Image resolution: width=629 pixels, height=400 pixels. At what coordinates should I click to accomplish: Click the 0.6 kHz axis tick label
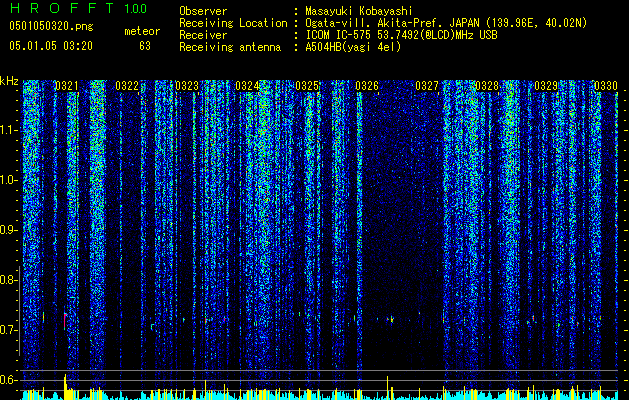(x=8, y=380)
